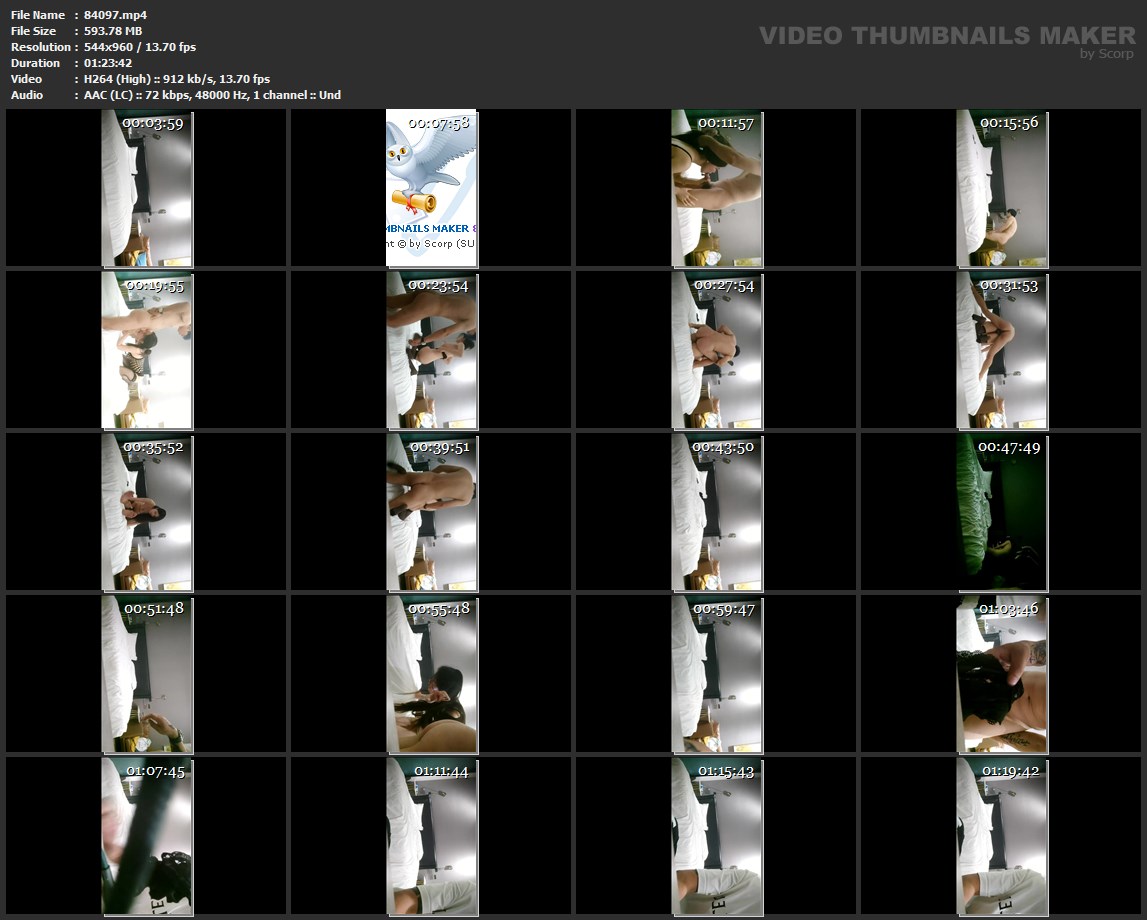1147x920 pixels.
Task: Click the 00:07:58 timestamp label
Action: coord(438,123)
